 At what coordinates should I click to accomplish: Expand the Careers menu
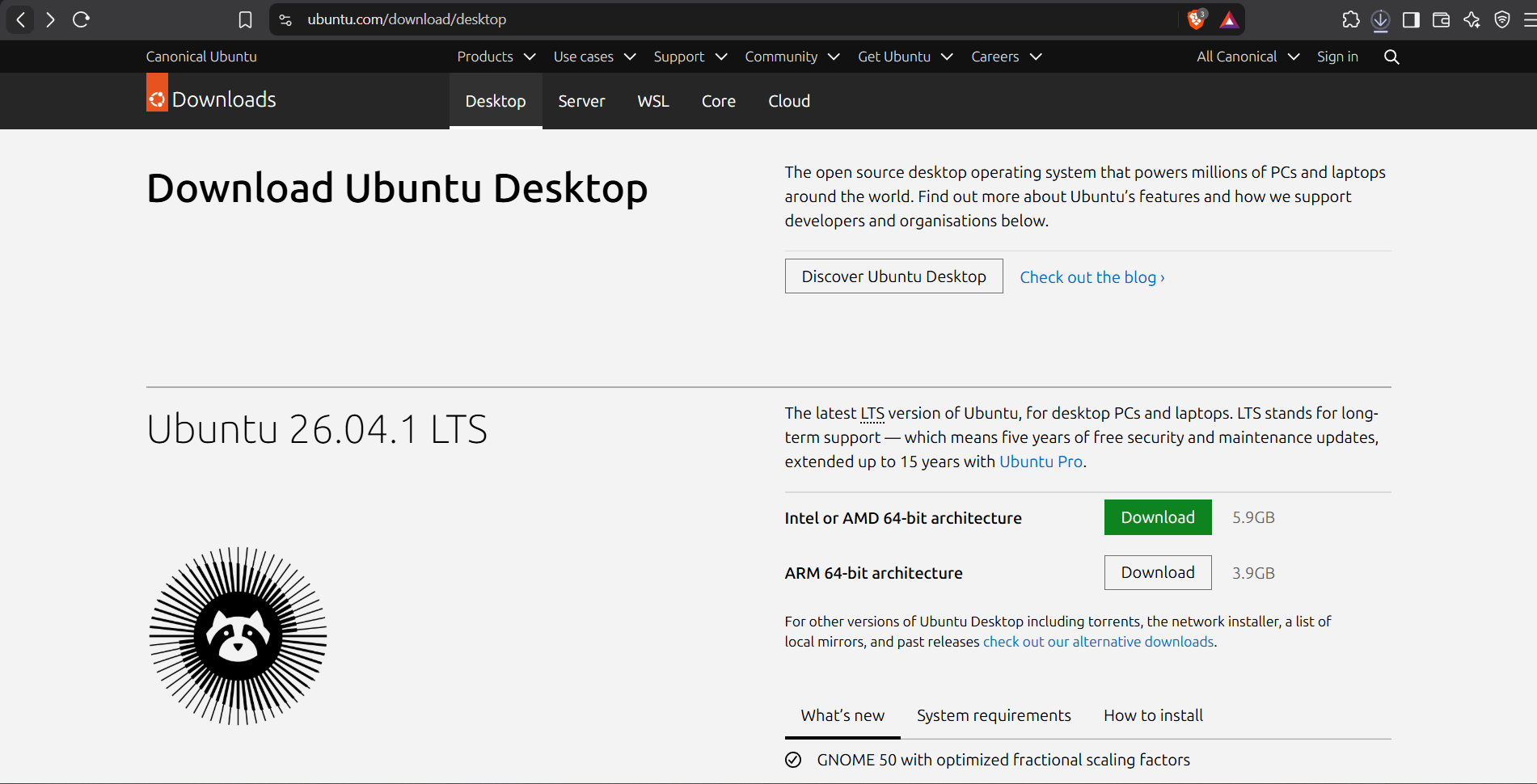click(x=1007, y=57)
